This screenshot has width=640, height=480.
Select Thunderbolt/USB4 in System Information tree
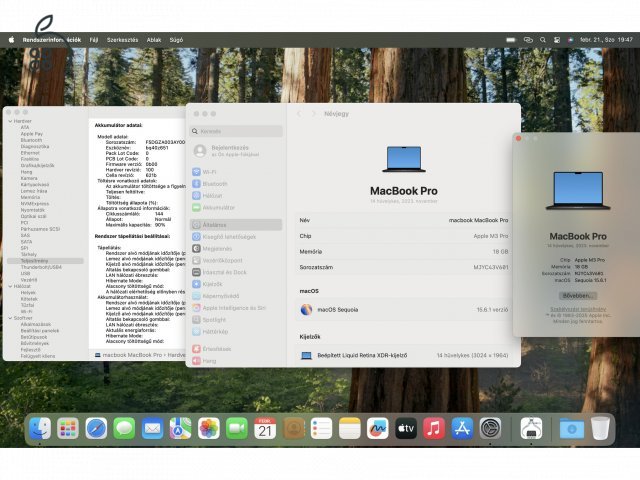41,267
